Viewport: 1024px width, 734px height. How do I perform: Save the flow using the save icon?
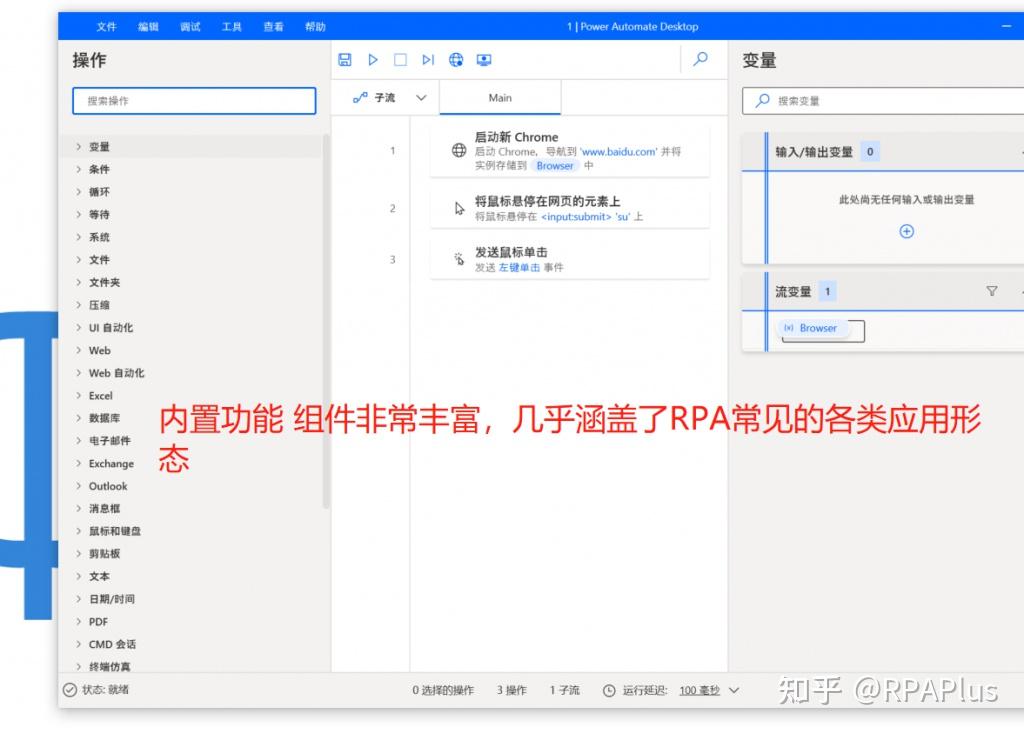(345, 60)
